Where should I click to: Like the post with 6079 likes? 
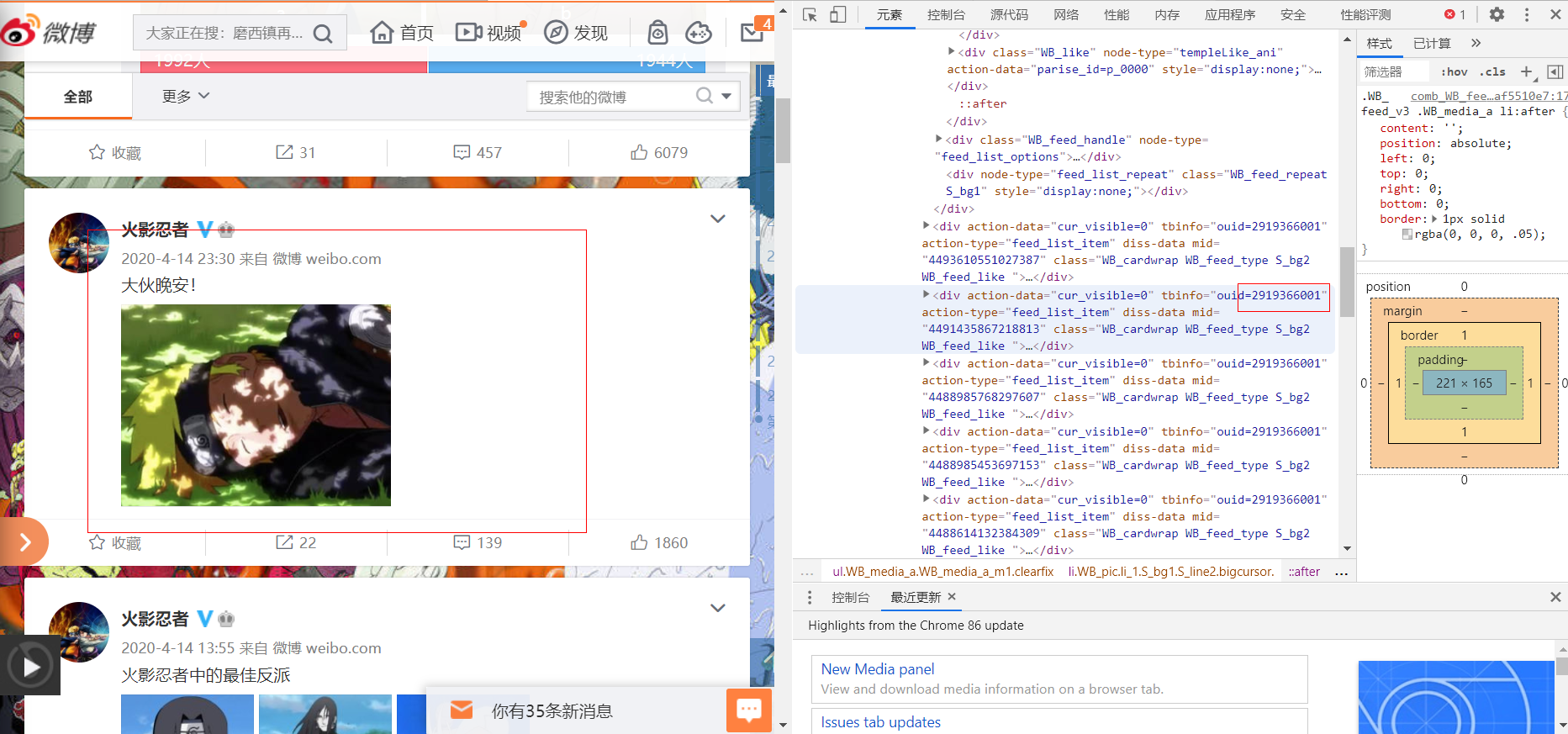[659, 152]
